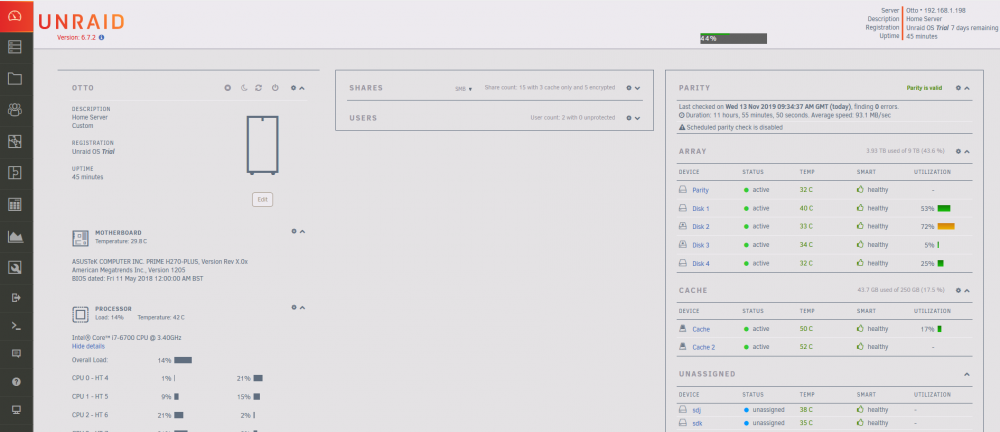The image size is (1000, 432).
Task: Open the Array section gear settings
Action: click(958, 151)
